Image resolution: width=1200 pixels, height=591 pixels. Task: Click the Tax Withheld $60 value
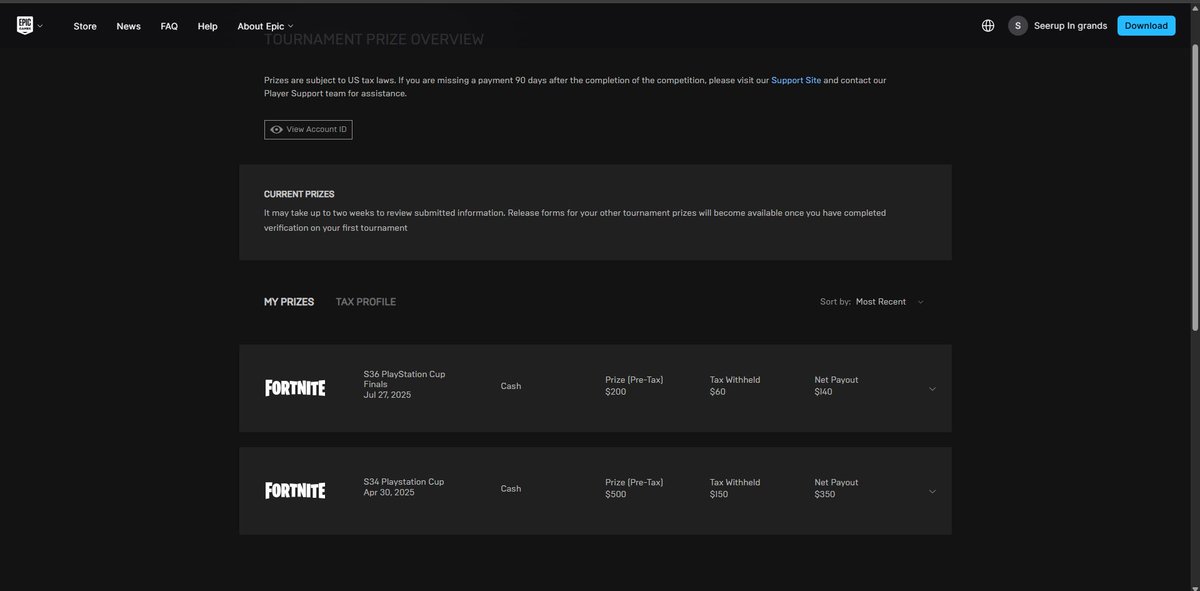(x=718, y=392)
